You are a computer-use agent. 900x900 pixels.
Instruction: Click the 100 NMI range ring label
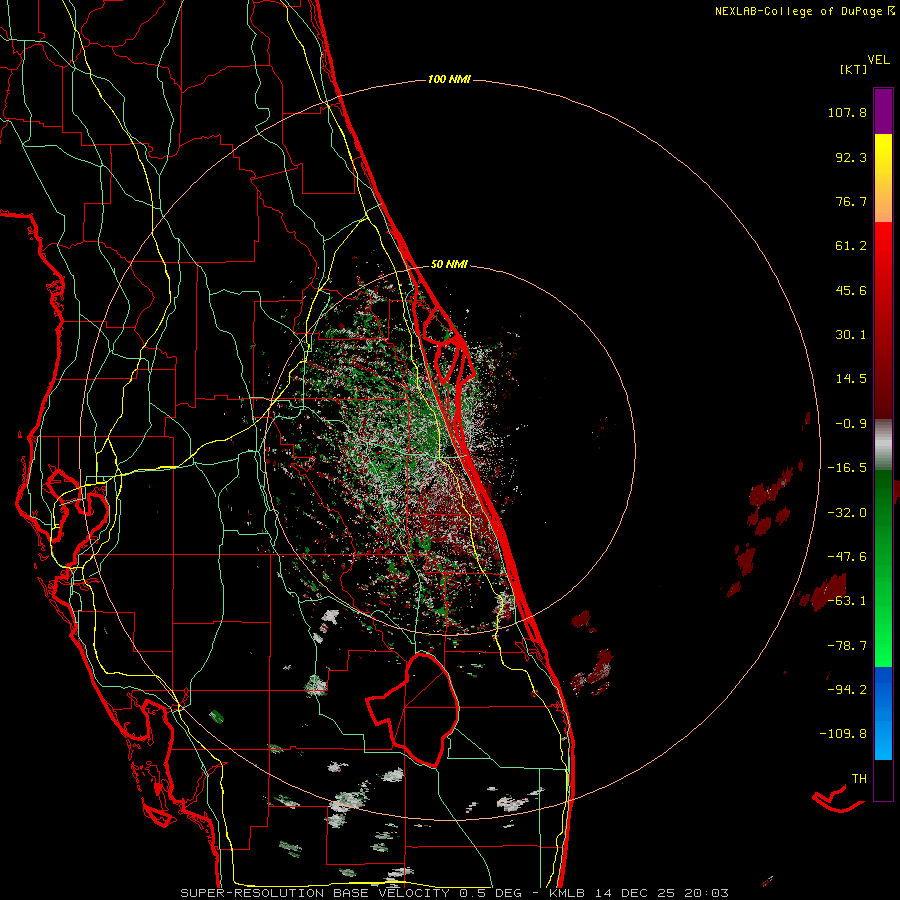(x=448, y=79)
